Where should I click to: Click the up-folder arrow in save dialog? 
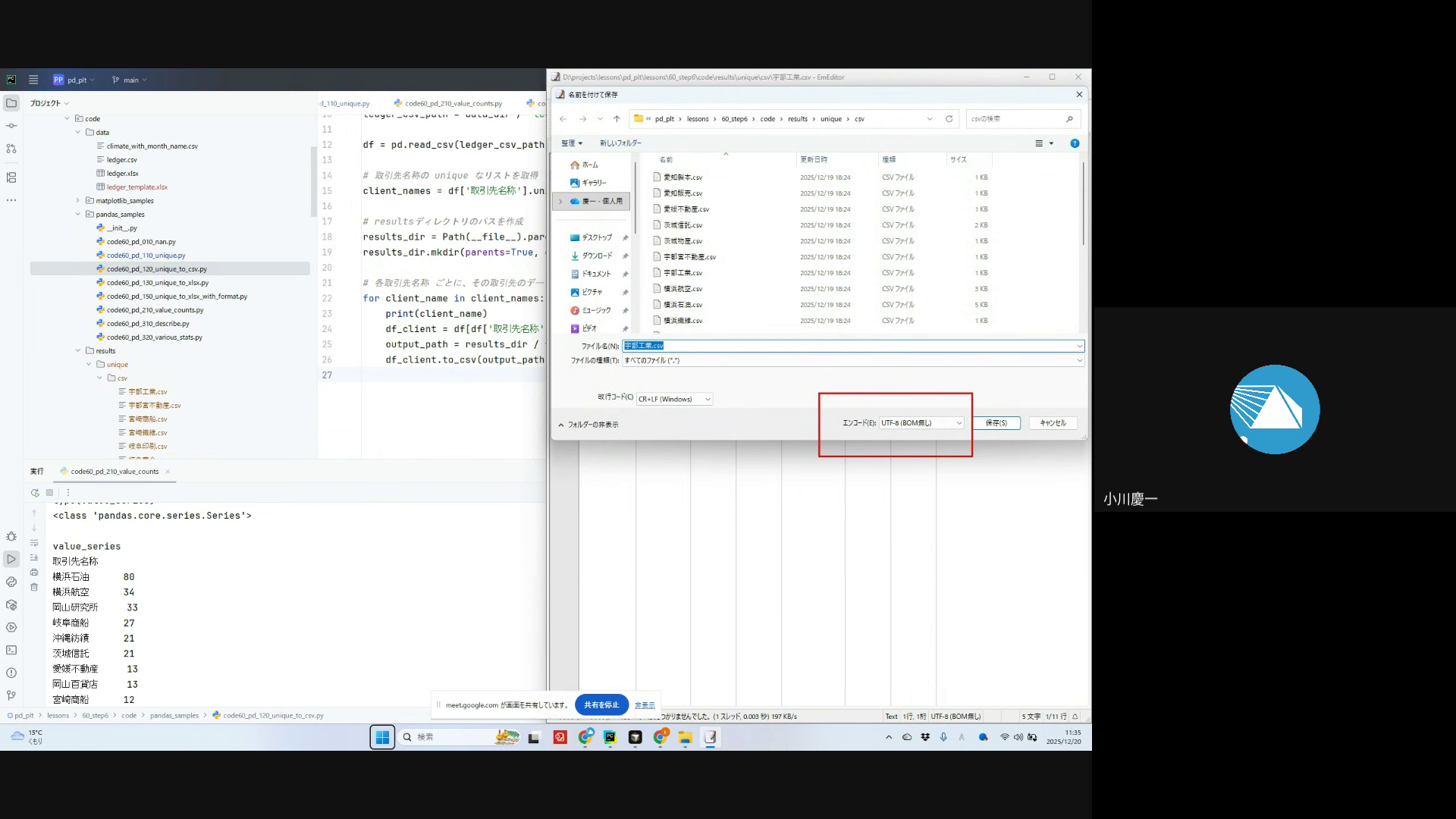coord(617,119)
